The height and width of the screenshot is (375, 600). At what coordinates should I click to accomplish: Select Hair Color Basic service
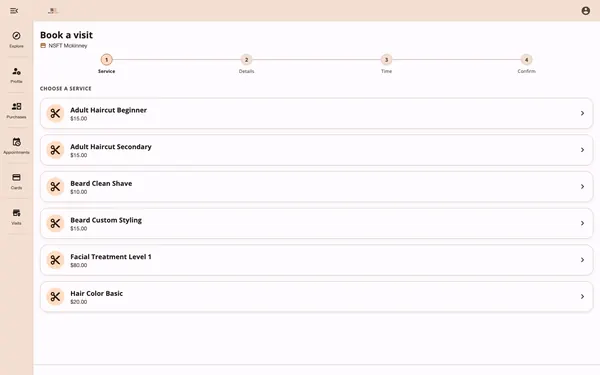pyautogui.click(x=316, y=297)
